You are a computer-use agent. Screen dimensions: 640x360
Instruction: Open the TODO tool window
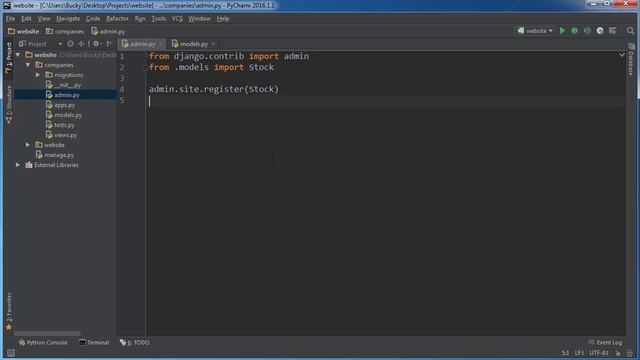[135, 342]
